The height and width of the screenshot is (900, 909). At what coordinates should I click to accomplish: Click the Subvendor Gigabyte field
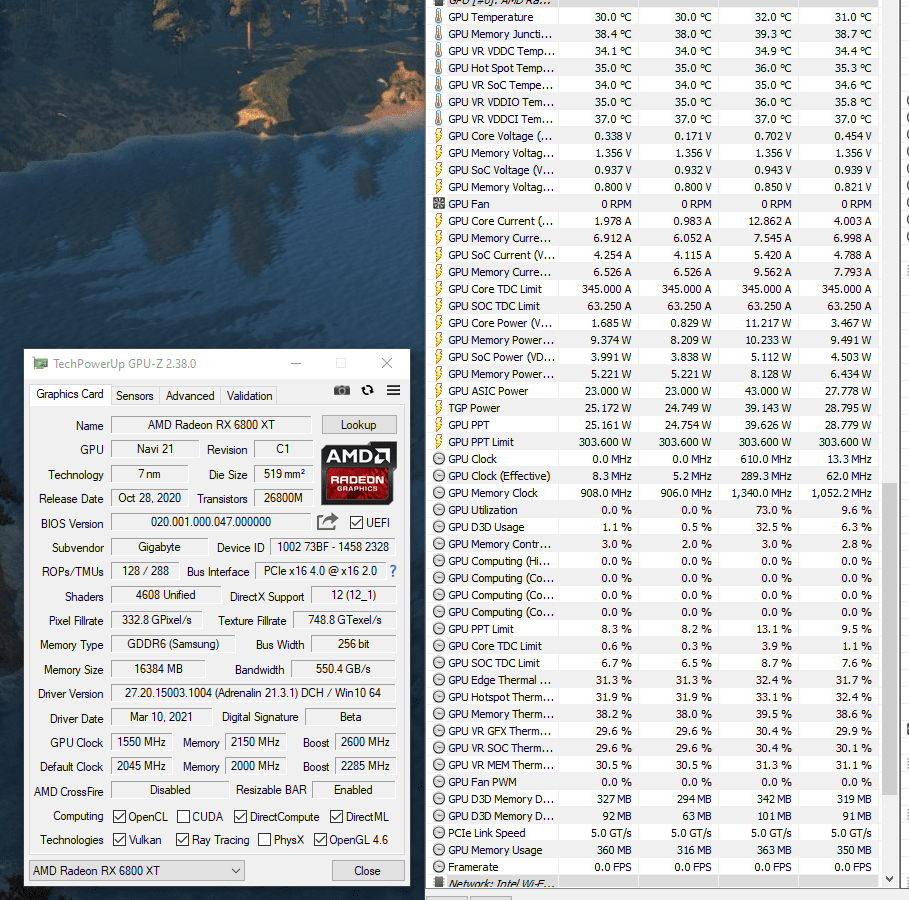click(x=159, y=547)
